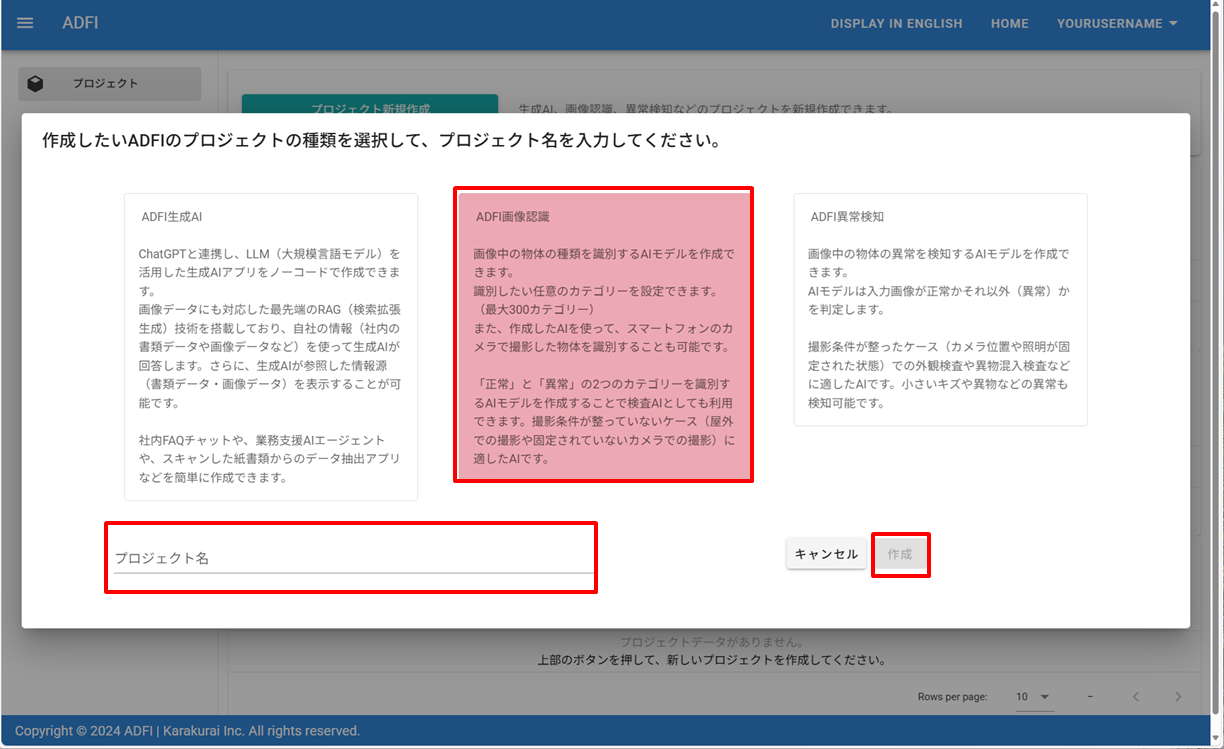Screen dimensions: 1224x749
Task: Open the hamburger navigation menu
Action: click(25, 23)
